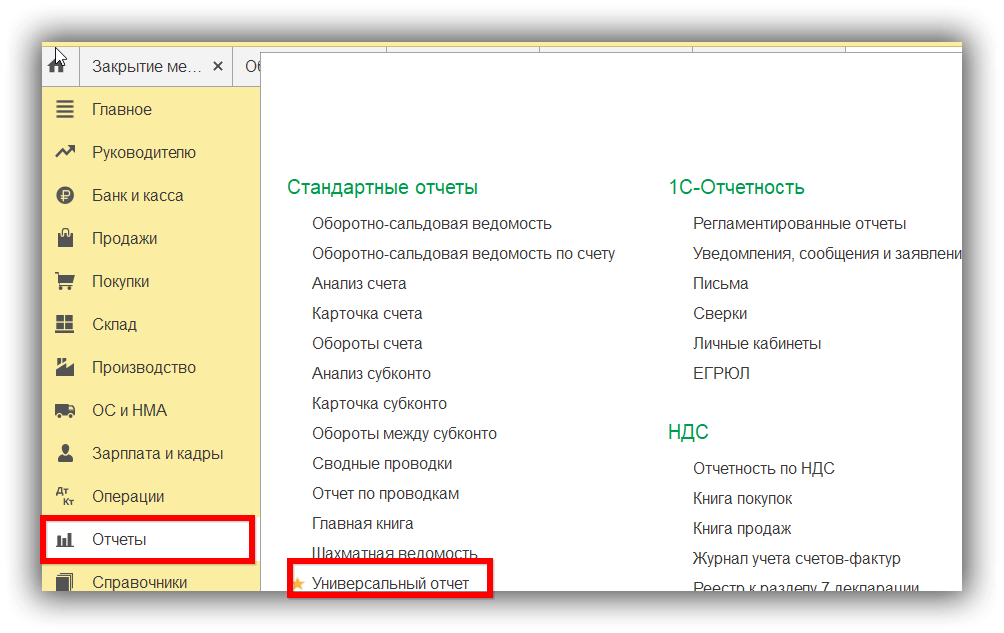Open the Книга покупок report
This screenshot has height=633, width=1004.
[742, 499]
